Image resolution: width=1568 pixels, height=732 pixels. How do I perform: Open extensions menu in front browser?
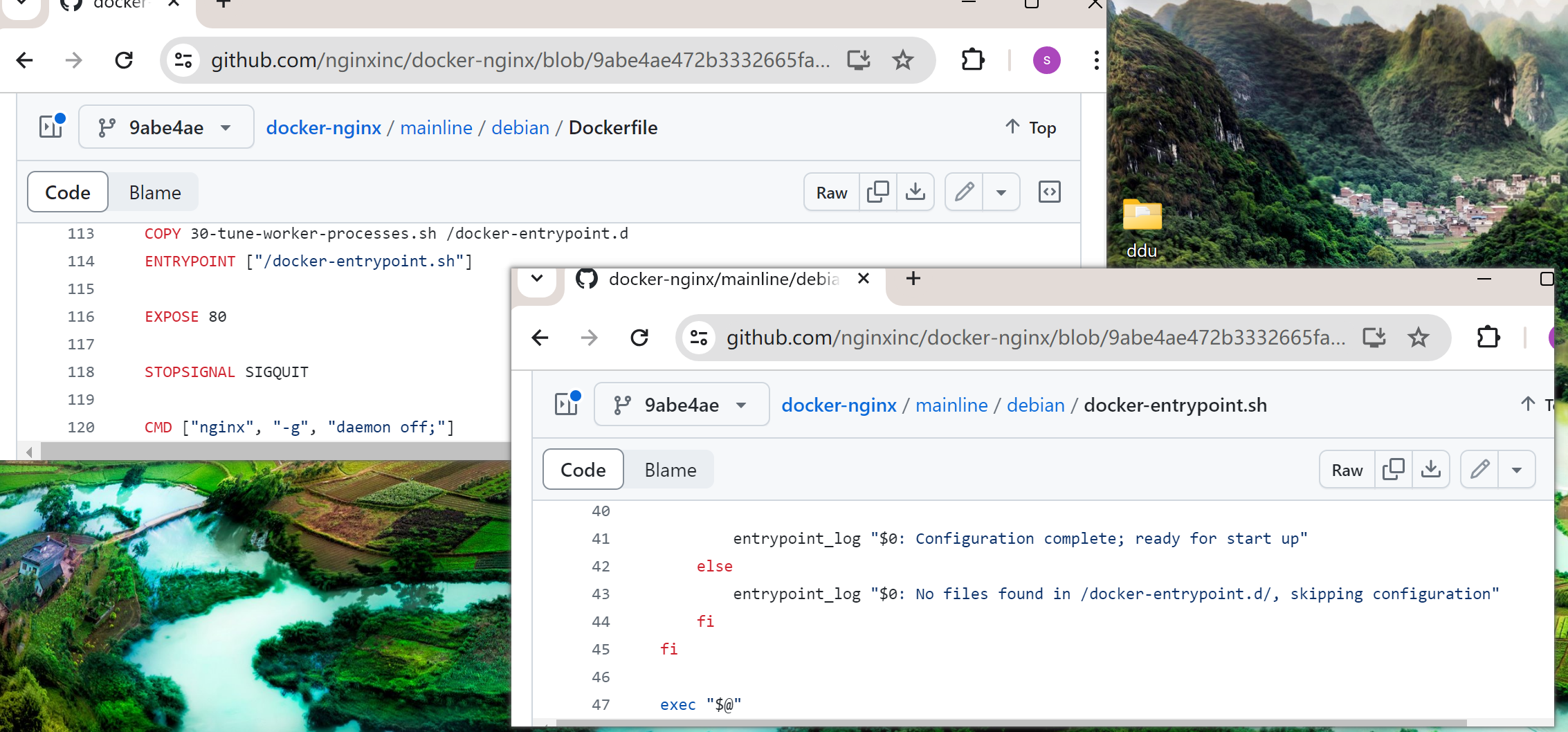click(1488, 338)
